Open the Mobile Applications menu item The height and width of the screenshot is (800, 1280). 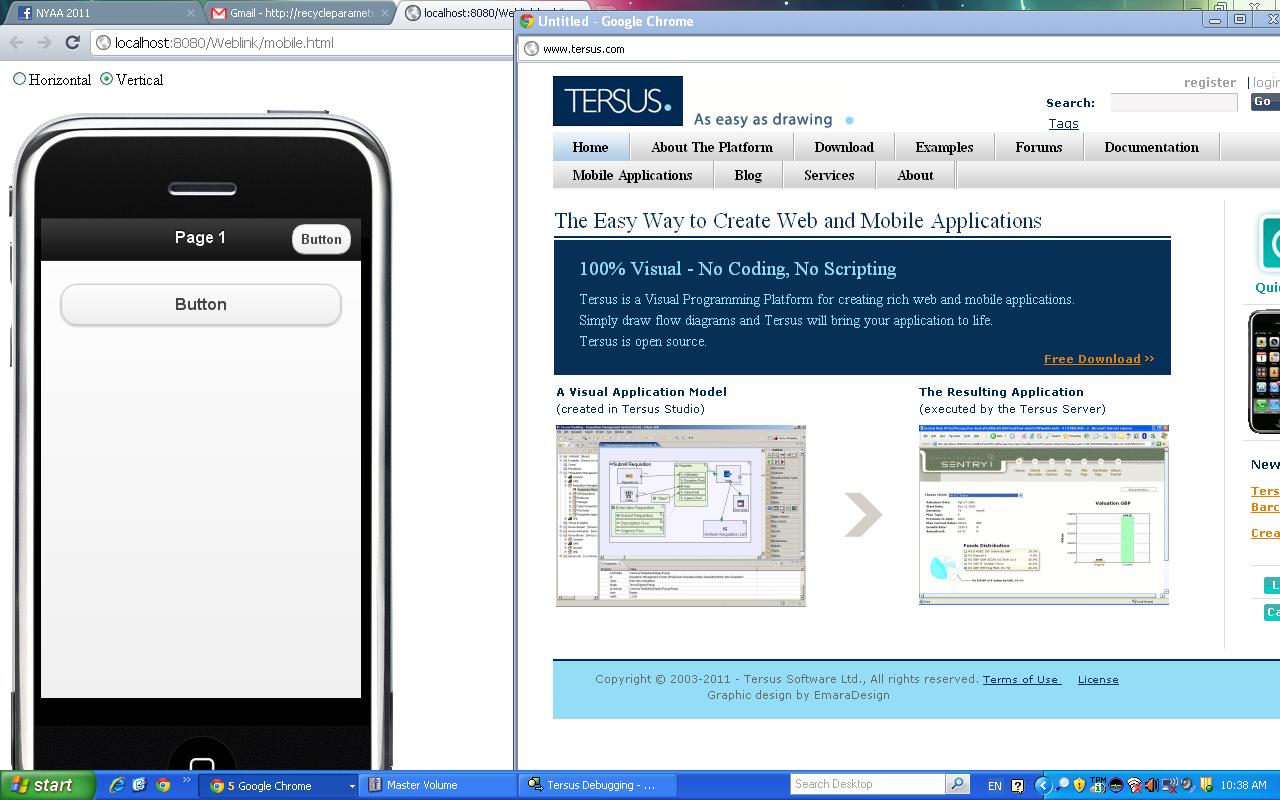[x=632, y=175]
